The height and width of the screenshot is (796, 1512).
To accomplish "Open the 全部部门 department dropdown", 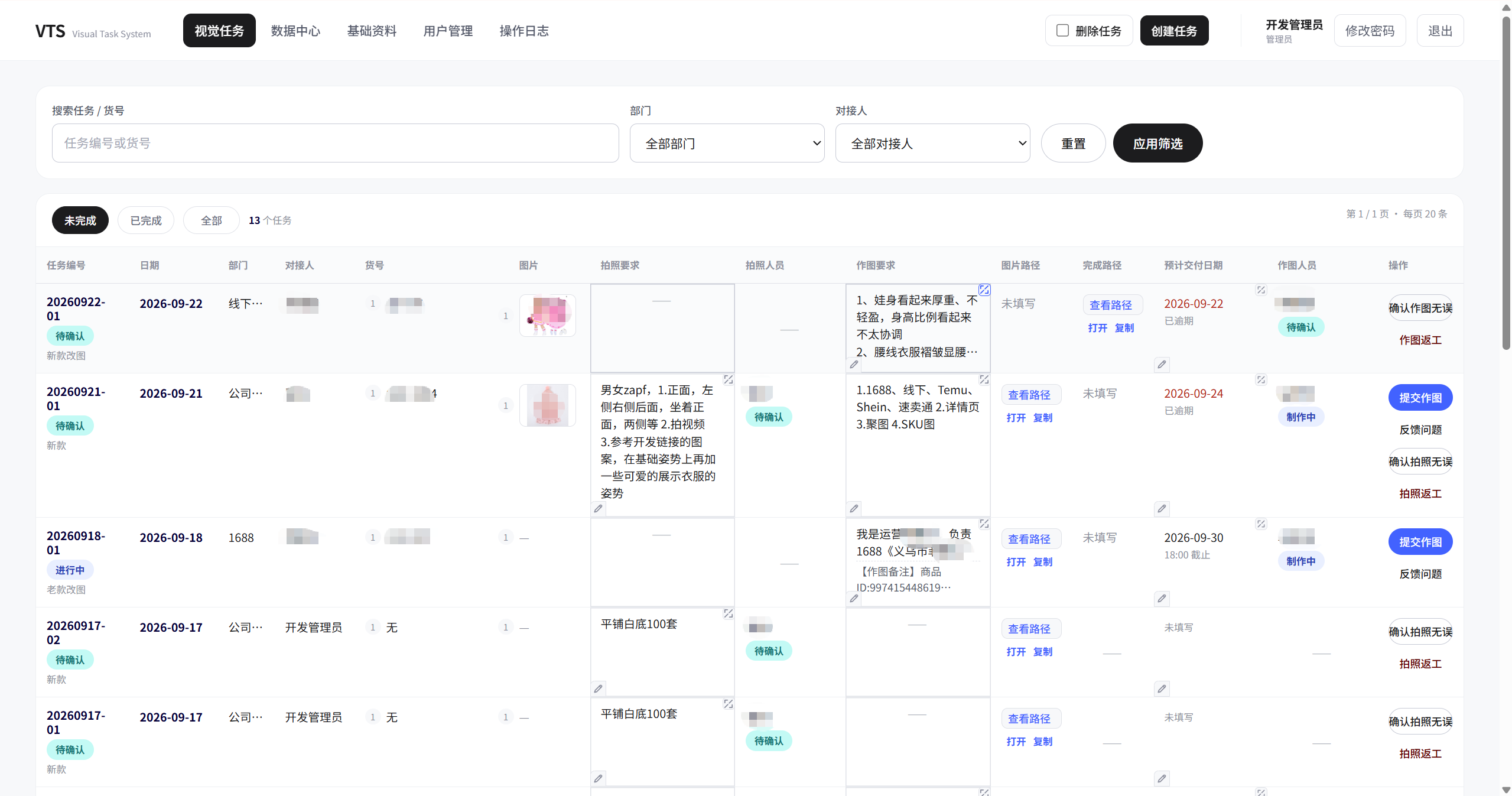I will pos(727,143).
